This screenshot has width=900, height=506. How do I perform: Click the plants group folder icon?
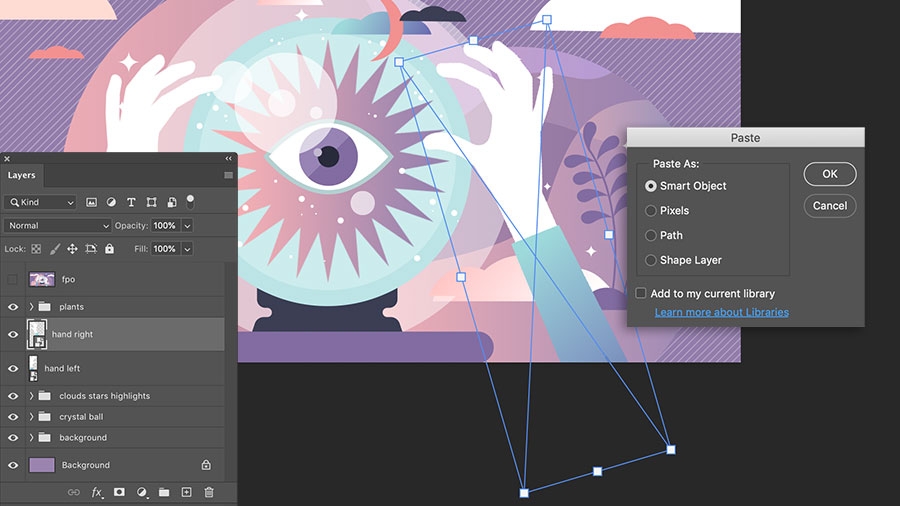(45, 306)
